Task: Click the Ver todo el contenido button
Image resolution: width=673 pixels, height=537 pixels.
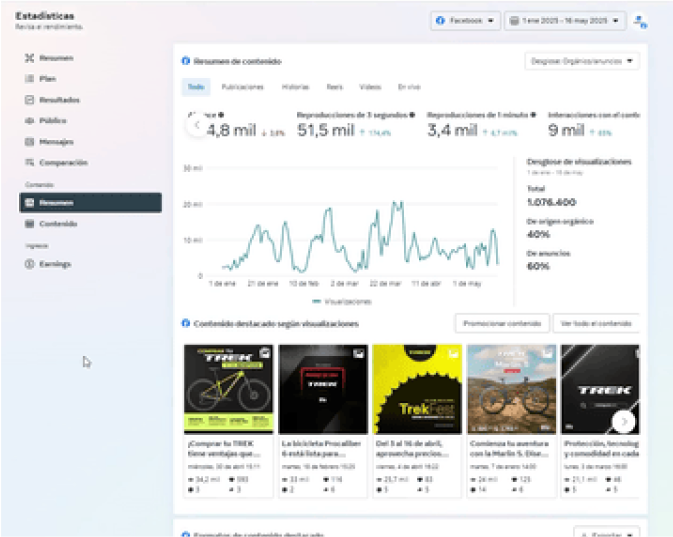Action: [597, 323]
